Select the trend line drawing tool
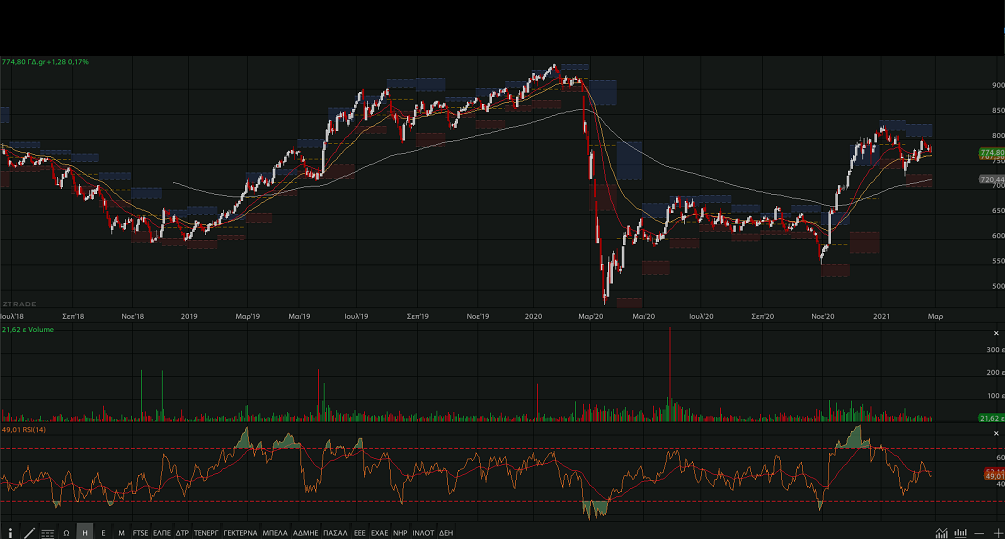1005x539 pixels. coord(29,532)
